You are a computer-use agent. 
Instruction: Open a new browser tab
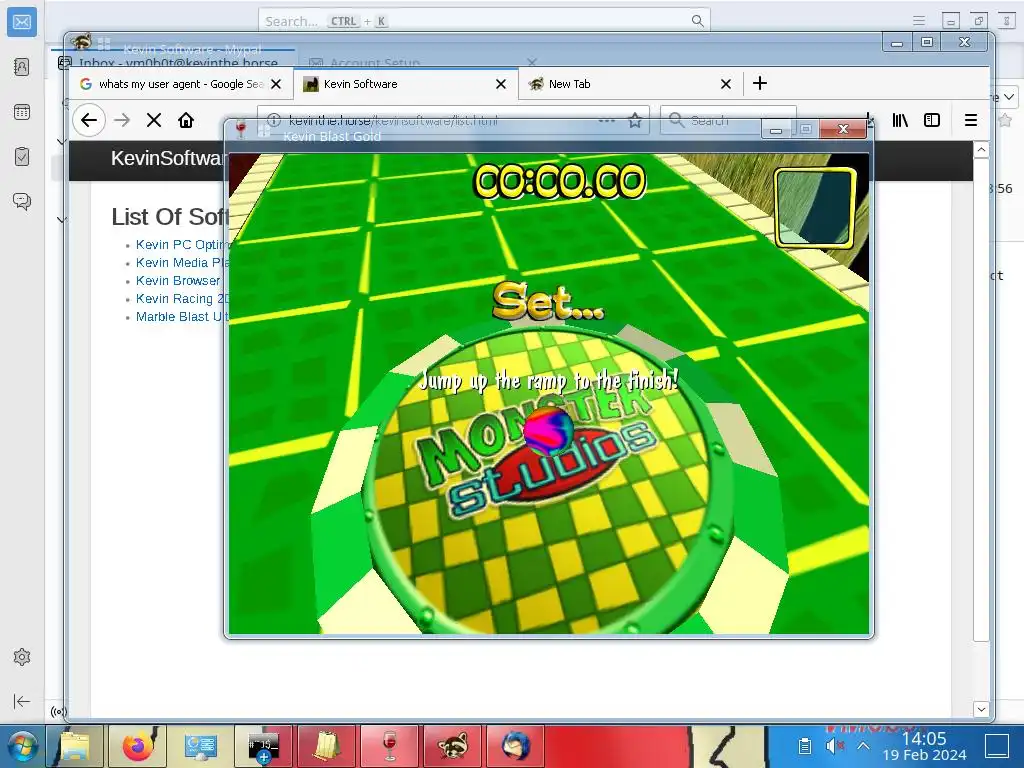pyautogui.click(x=760, y=84)
